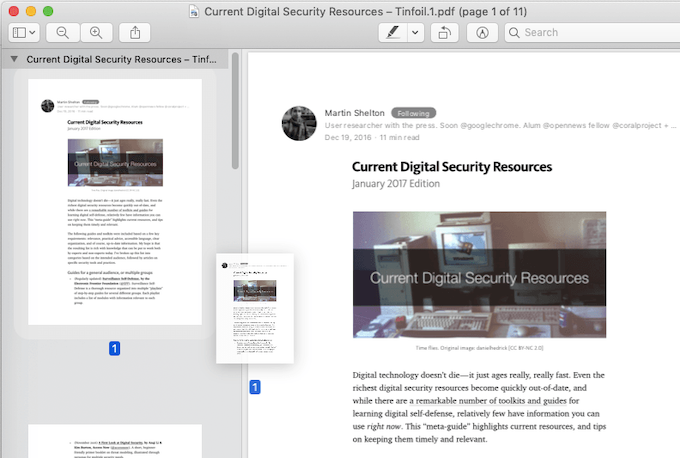Click the January 2017 Edition subtitle

tap(396, 184)
